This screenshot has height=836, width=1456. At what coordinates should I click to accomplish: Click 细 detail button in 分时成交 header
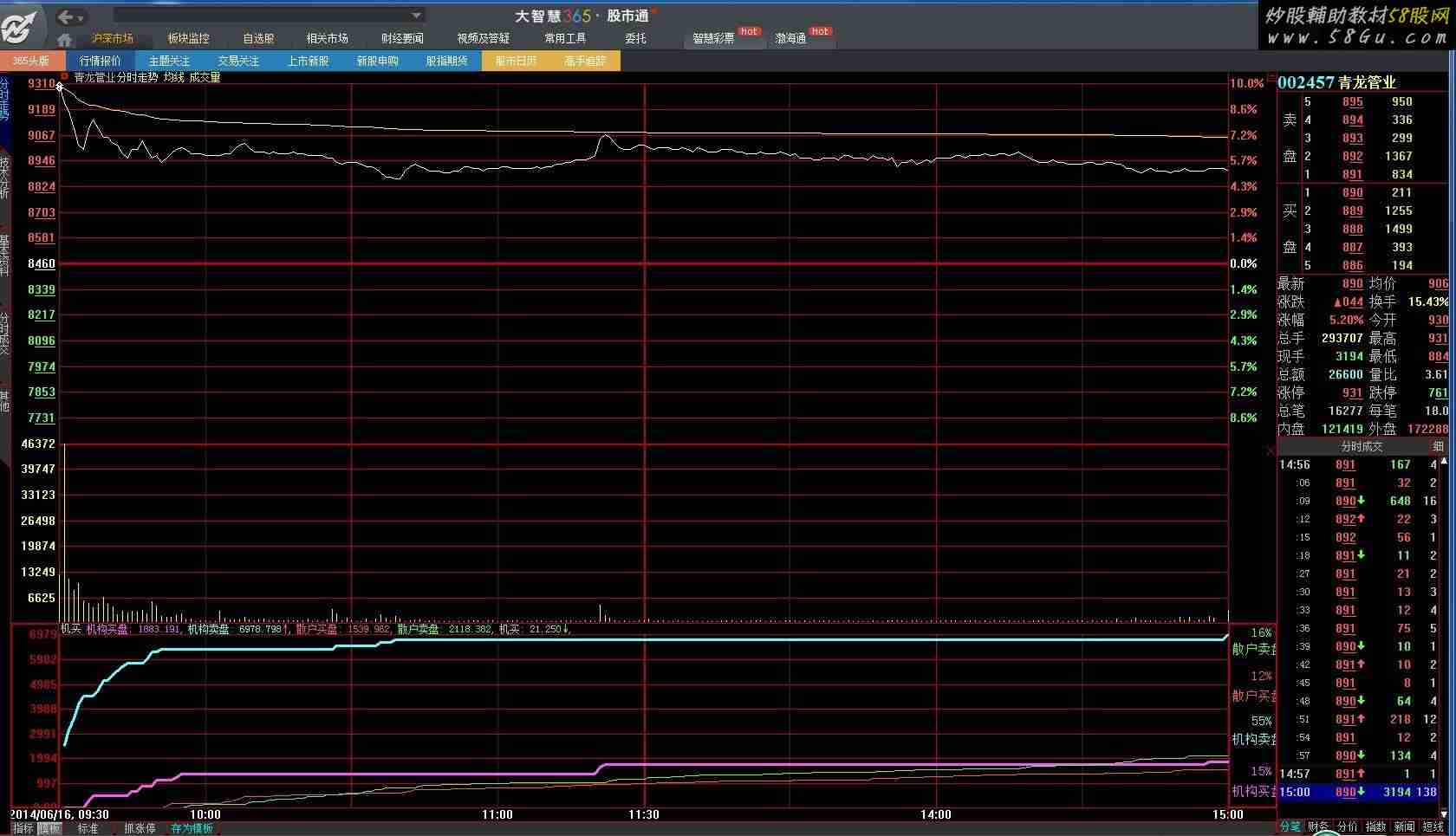click(x=1438, y=446)
